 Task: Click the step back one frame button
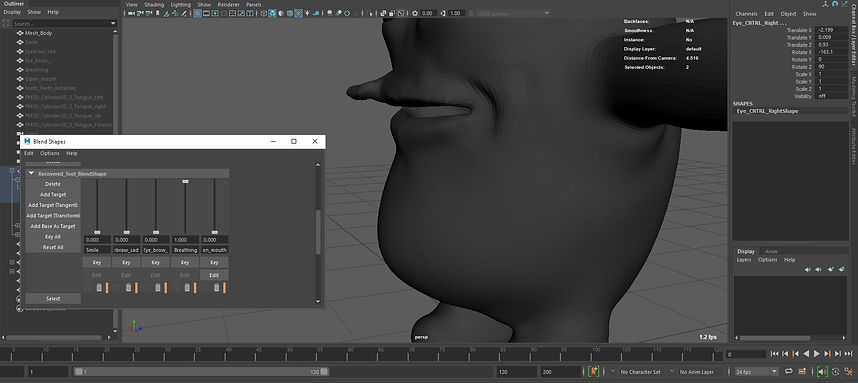pyautogui.click(x=785, y=354)
